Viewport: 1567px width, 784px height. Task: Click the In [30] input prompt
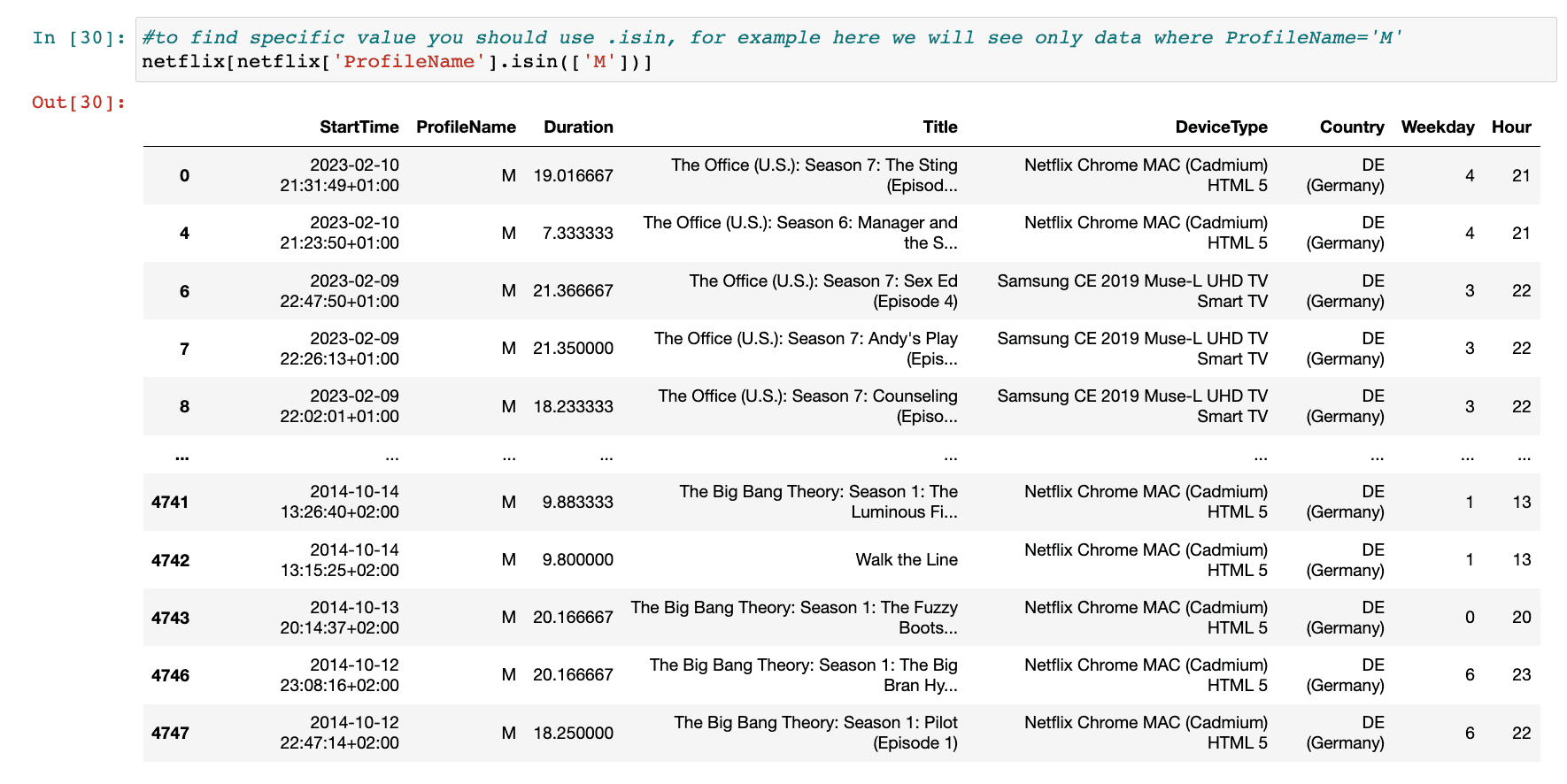[79, 37]
